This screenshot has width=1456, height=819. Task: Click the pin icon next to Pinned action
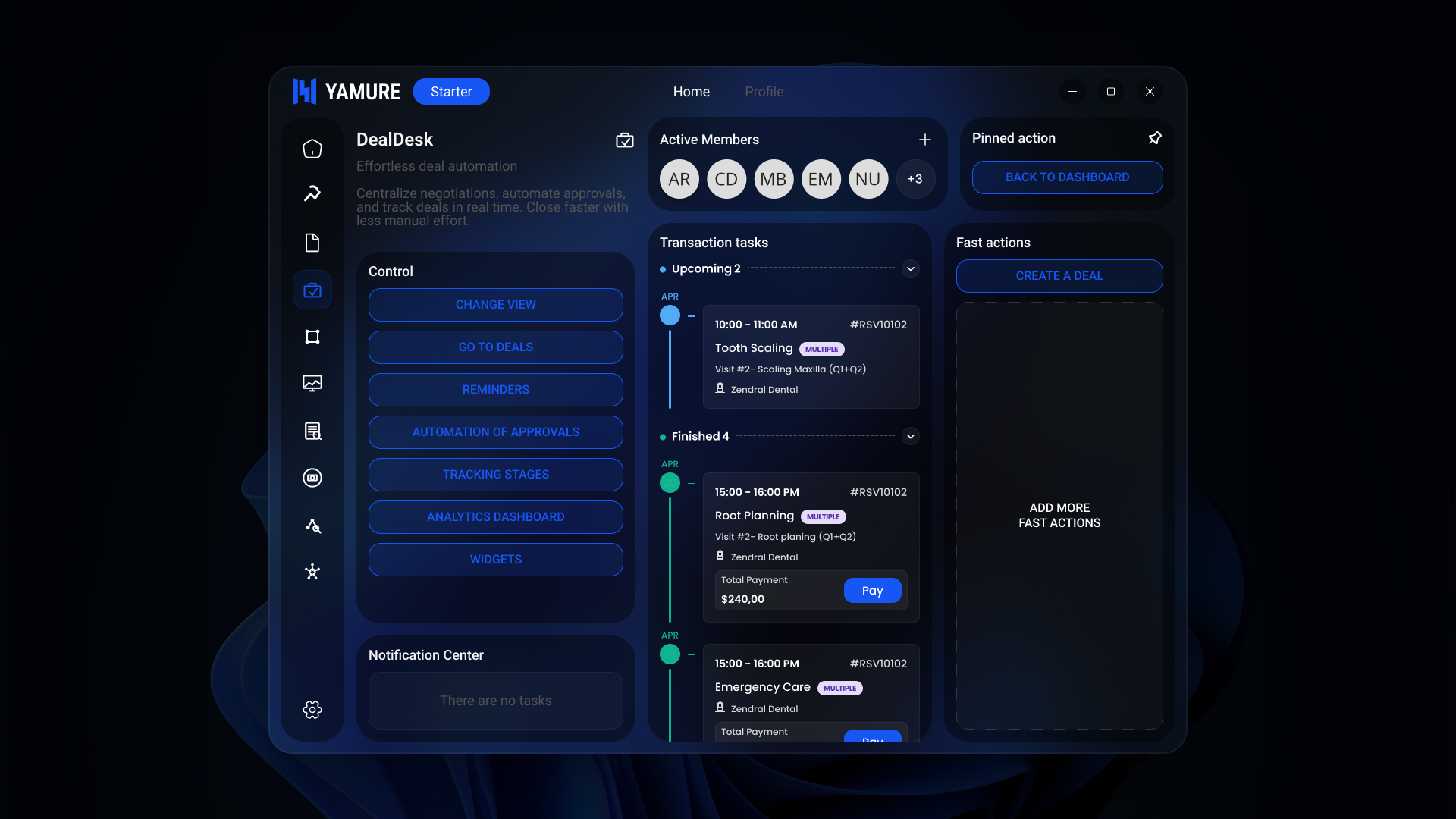coord(1155,137)
